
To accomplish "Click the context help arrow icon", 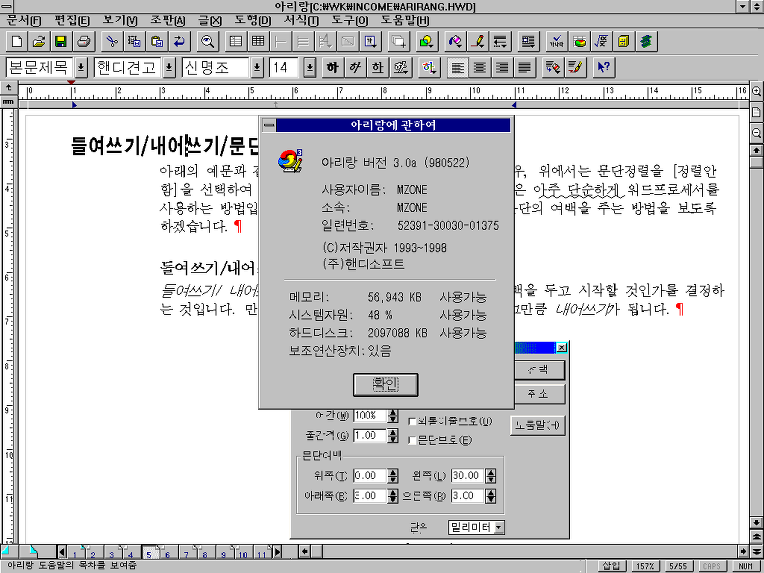I will pyautogui.click(x=603, y=68).
